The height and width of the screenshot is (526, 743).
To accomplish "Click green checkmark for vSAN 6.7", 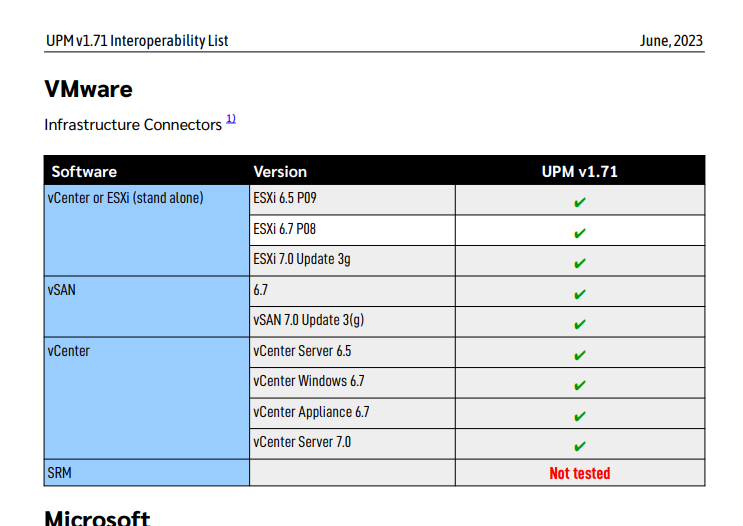I will coord(580,294).
